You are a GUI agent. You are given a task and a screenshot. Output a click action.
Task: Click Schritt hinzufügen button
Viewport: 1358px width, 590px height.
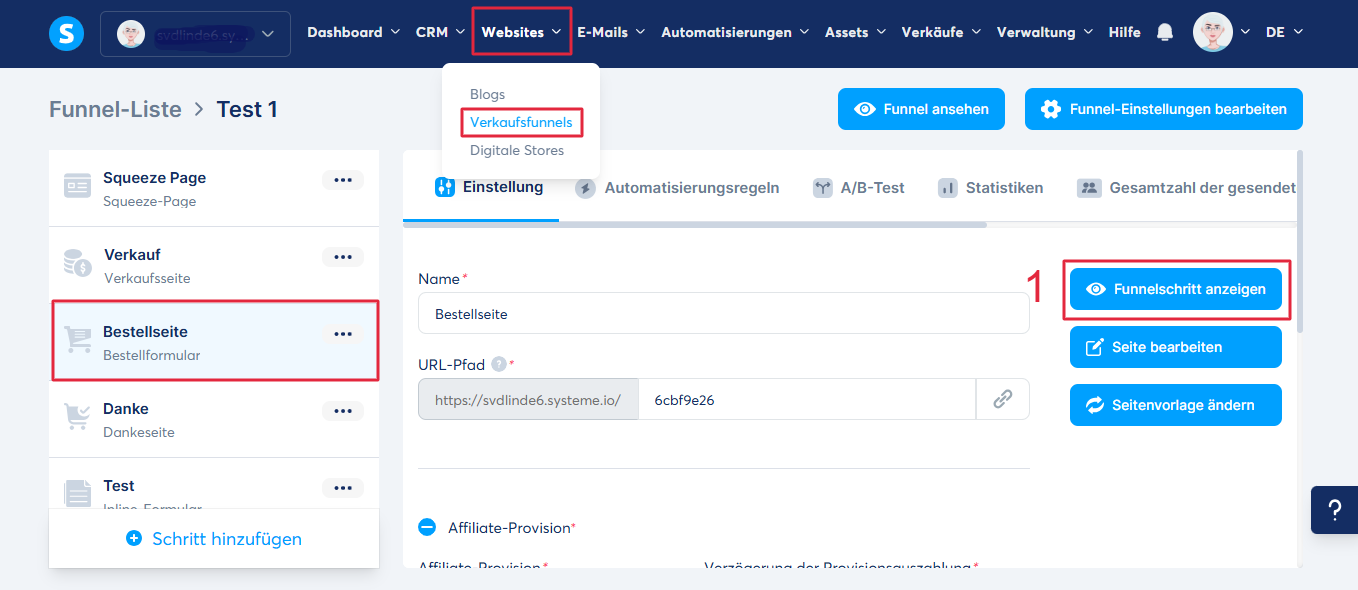(214, 539)
